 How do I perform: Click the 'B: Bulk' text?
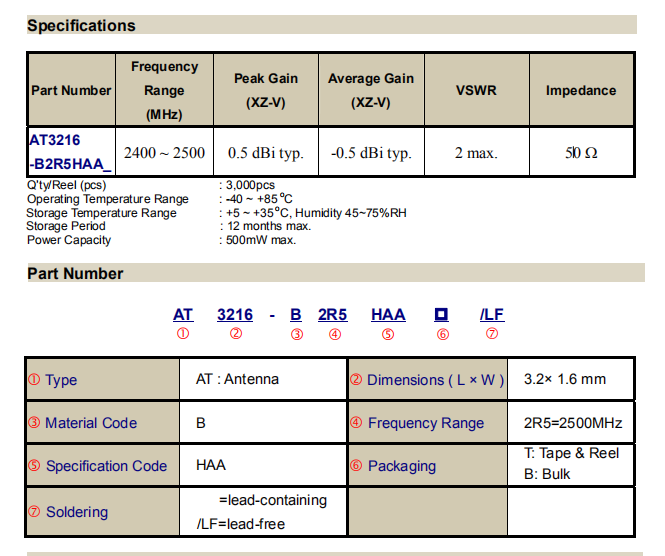pyautogui.click(x=547, y=474)
